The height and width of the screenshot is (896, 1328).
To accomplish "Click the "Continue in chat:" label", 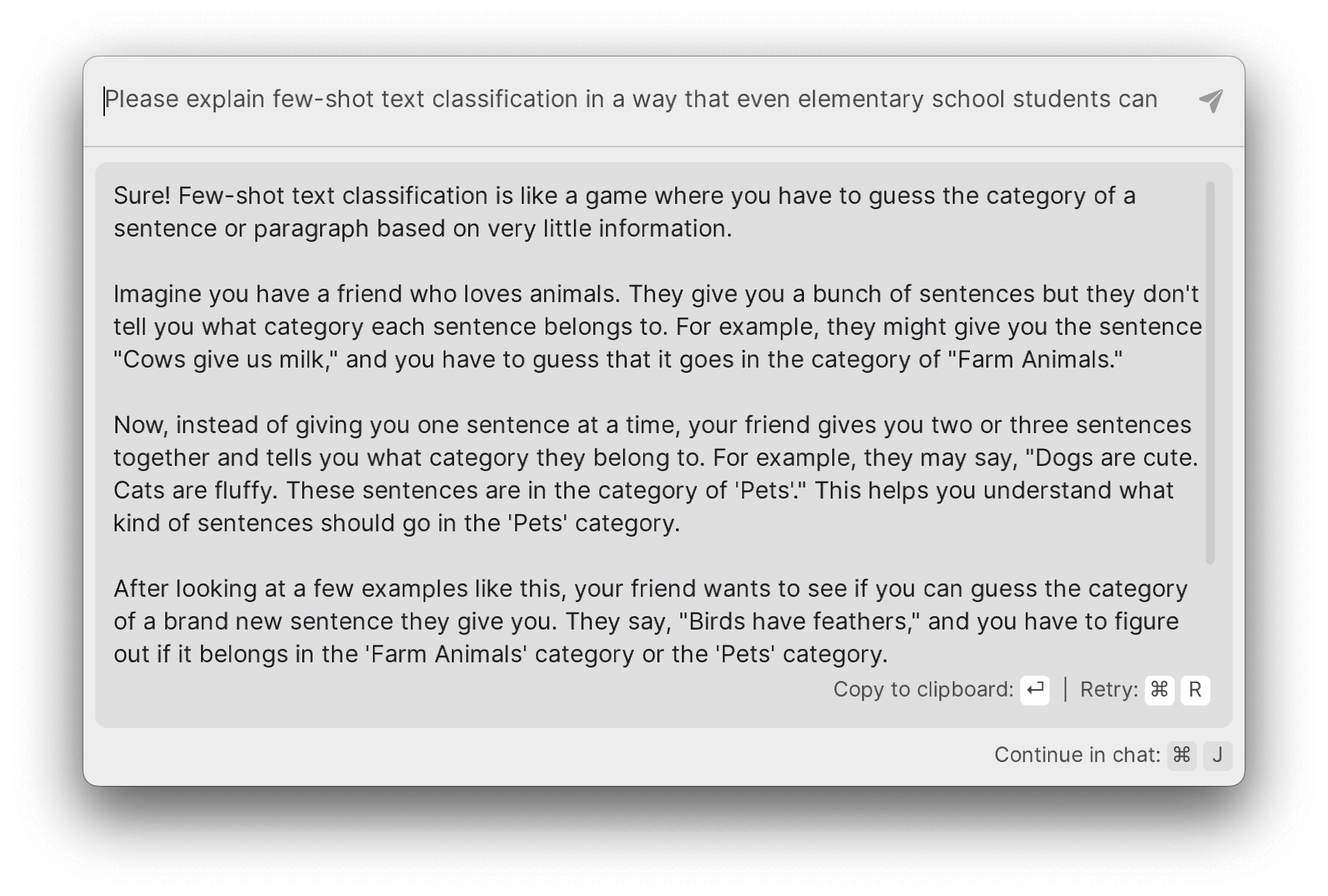I will (1077, 755).
